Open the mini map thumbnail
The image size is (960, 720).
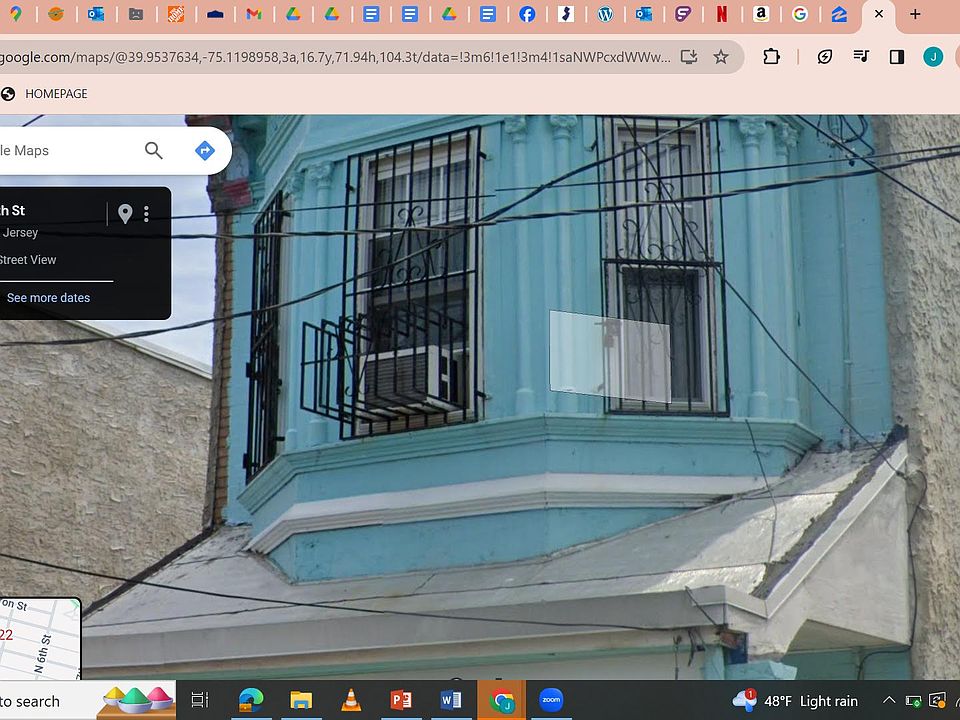(40, 639)
